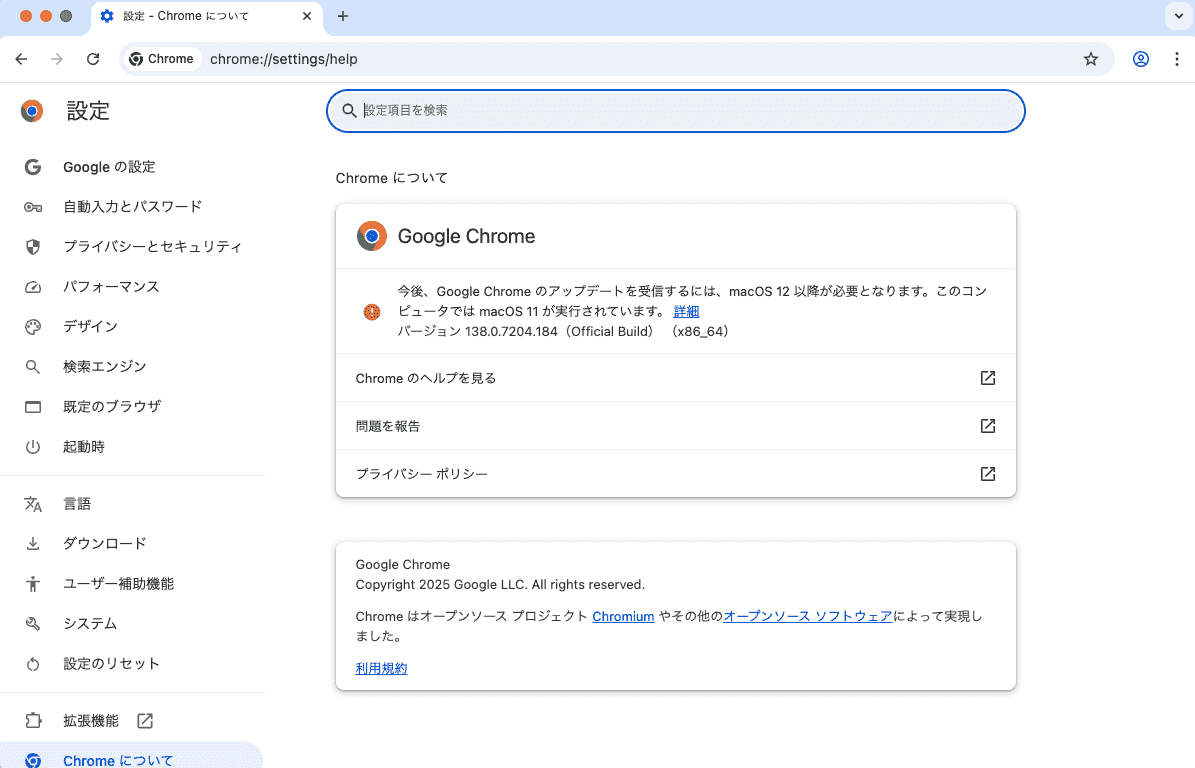Click the magnifier icon in settings search
Image resolution: width=1195 pixels, height=768 pixels.
pos(349,110)
